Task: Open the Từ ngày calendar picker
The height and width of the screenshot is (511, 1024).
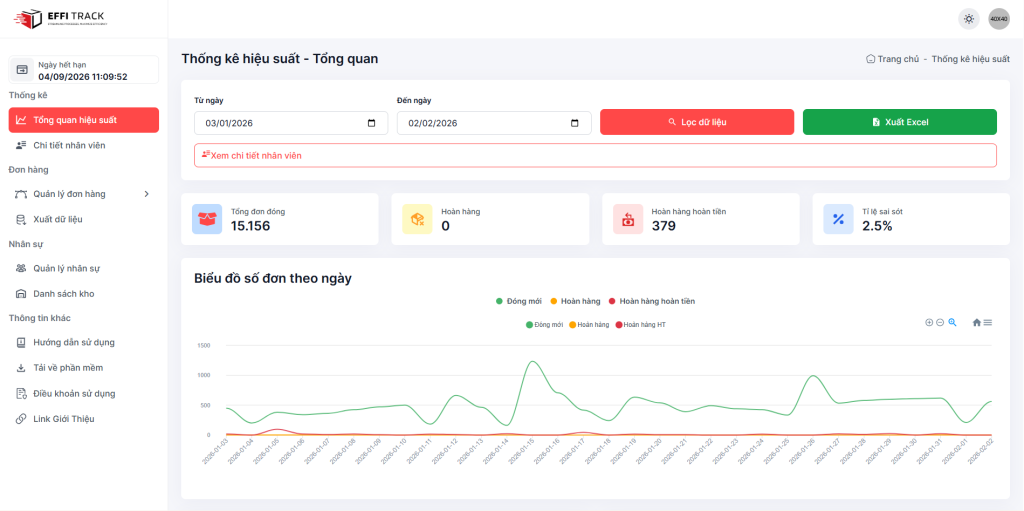Action: pyautogui.click(x=371, y=123)
